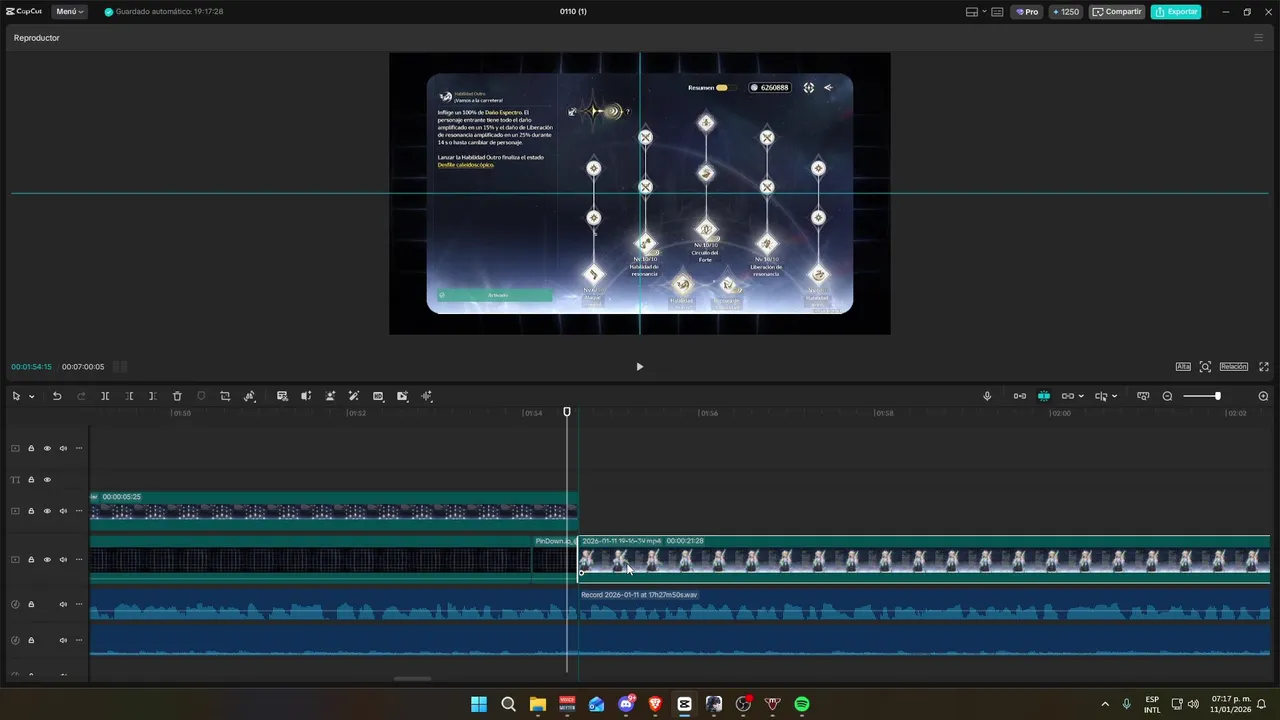Delete right of playhead with trim tool
The height and width of the screenshot is (720, 1280).
pos(152,397)
